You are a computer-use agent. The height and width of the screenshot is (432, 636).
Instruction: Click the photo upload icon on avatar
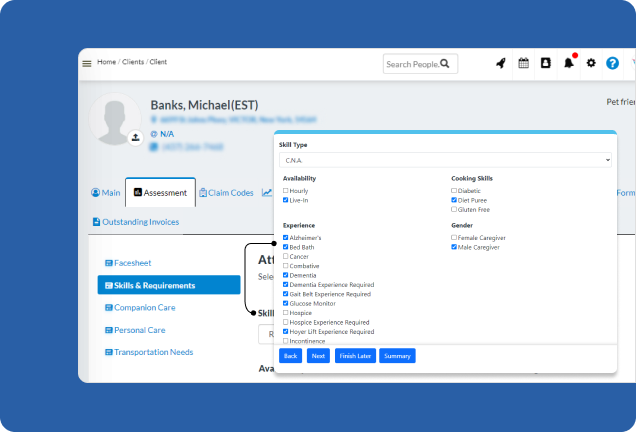tap(135, 138)
